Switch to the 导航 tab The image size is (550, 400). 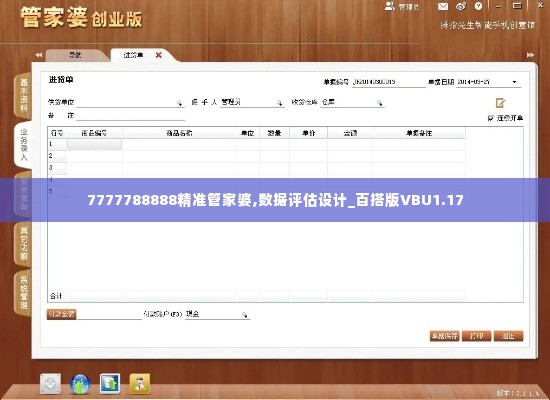click(75, 55)
